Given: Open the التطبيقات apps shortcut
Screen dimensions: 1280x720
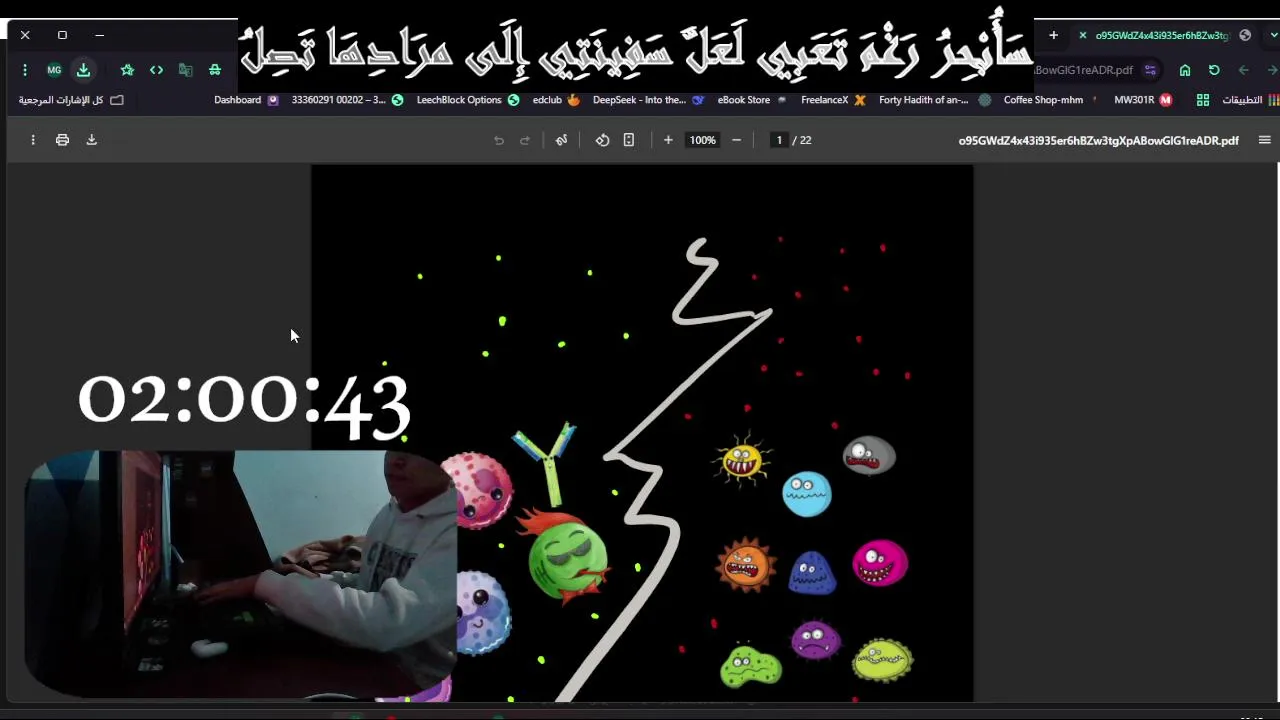Looking at the screenshot, I should [1250, 100].
